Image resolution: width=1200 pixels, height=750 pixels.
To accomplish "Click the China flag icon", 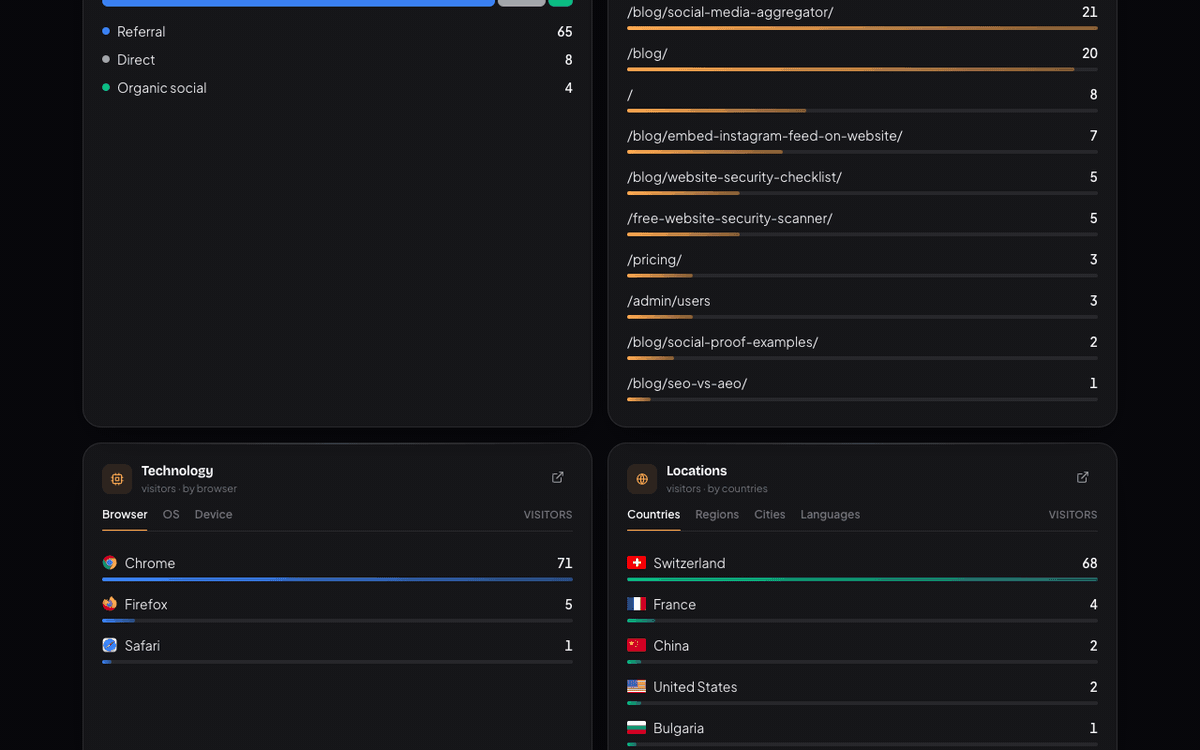I will [636, 645].
